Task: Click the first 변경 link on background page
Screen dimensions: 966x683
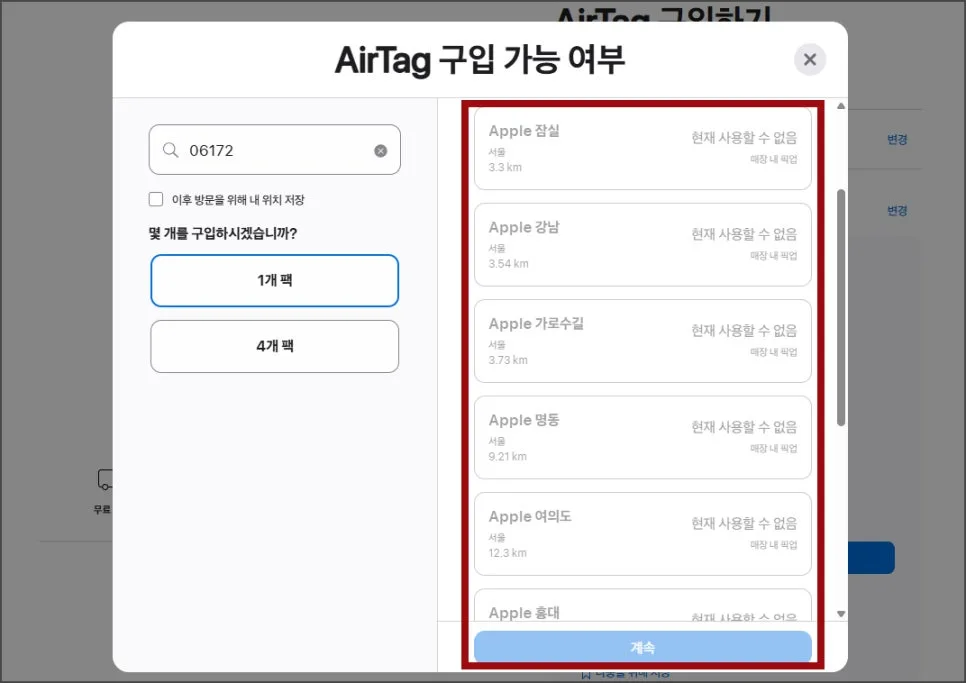Action: tap(897, 139)
